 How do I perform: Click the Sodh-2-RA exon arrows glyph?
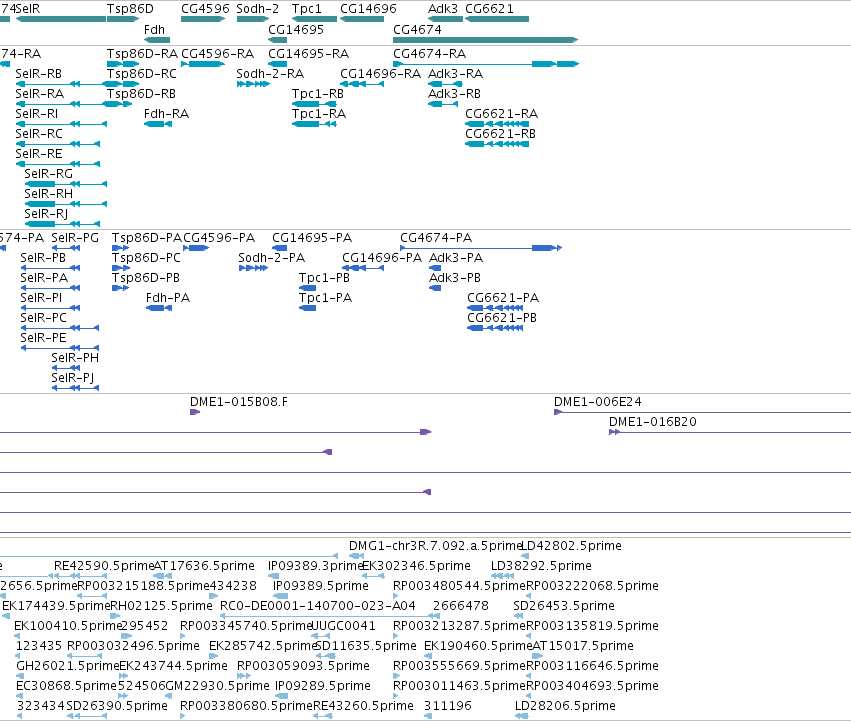coord(253,84)
